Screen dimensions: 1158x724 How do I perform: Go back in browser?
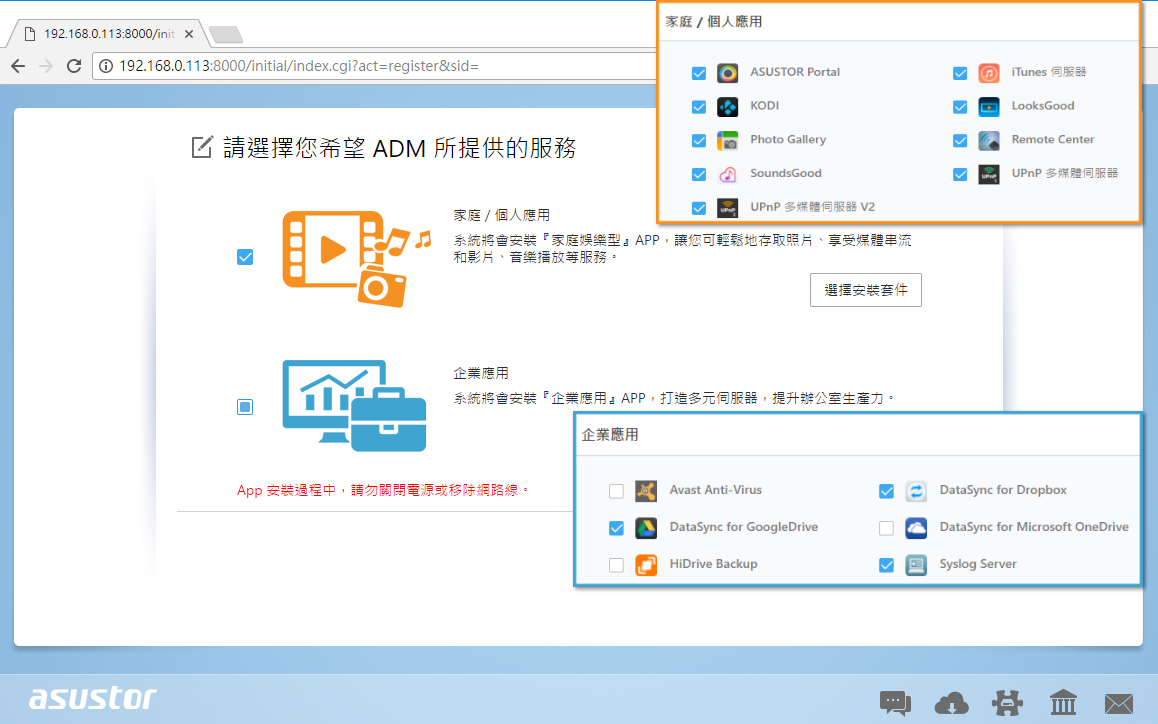[x=18, y=66]
